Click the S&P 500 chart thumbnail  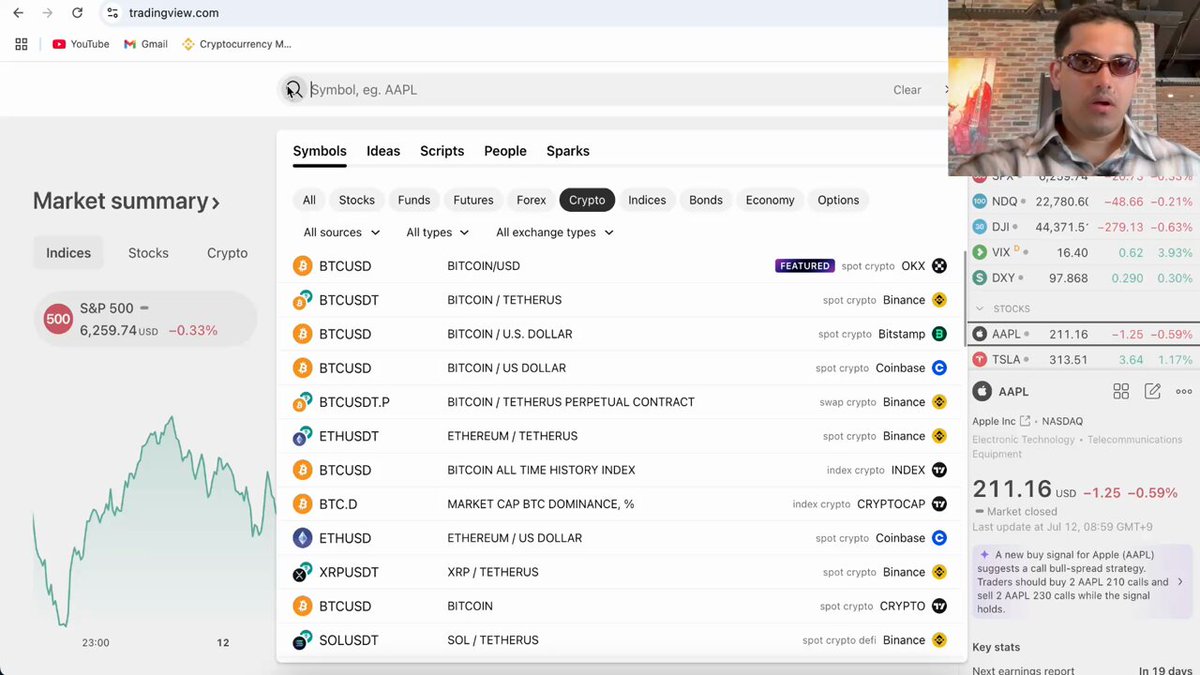point(154,520)
